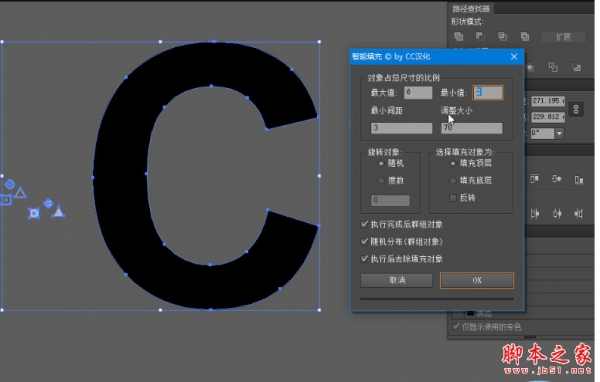
Task: Select the 度数 rotation radio button
Action: pyautogui.click(x=381, y=180)
